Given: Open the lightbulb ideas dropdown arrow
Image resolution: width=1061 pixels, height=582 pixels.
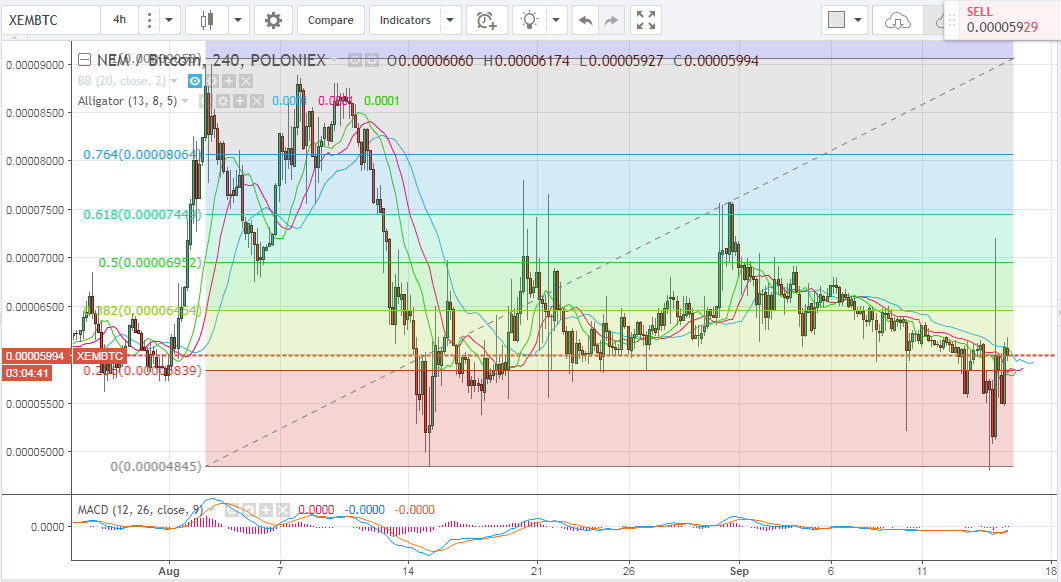Looking at the screenshot, I should click(556, 20).
